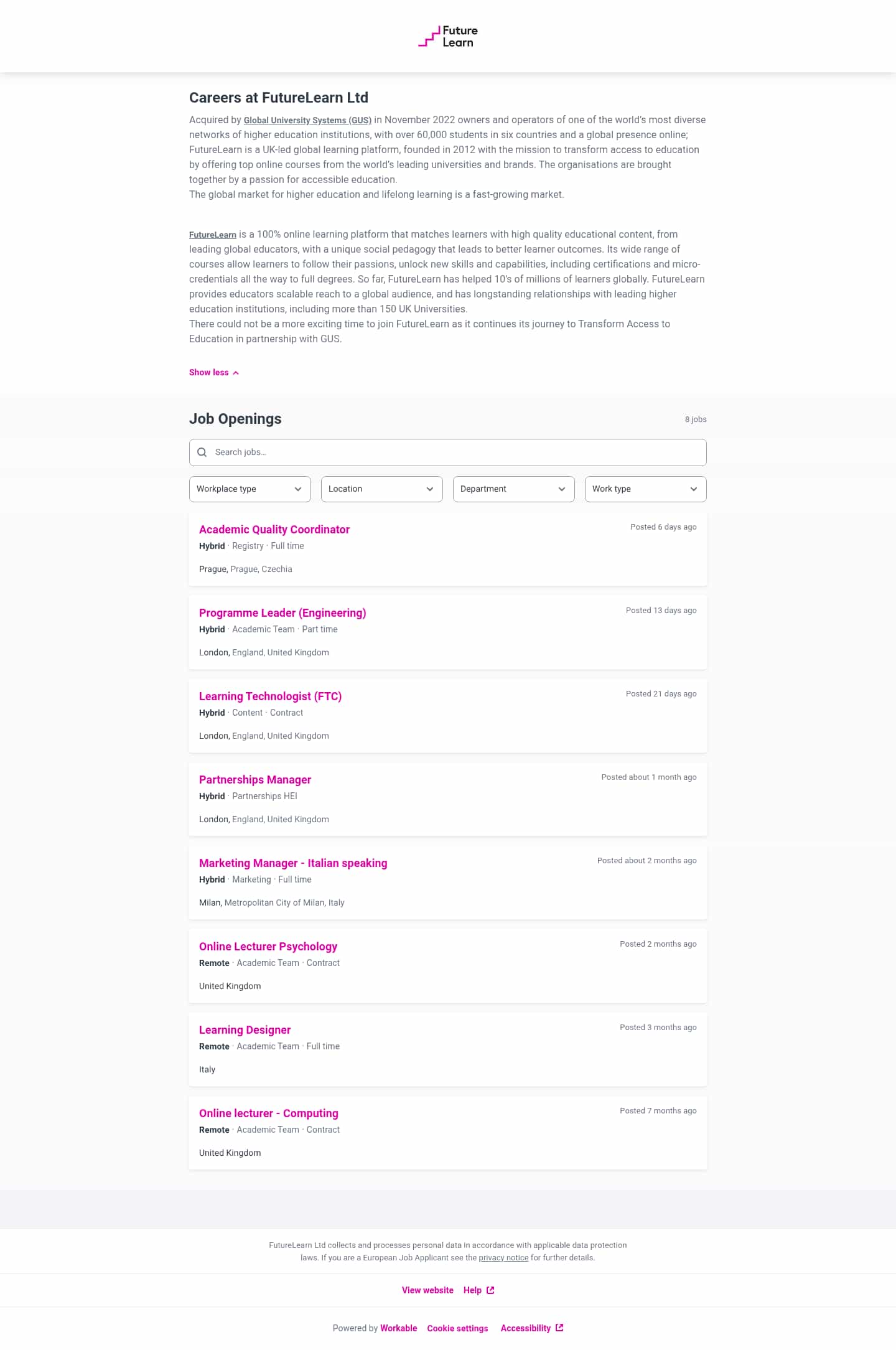Open the Partnerships Manager job
This screenshot has width=896, height=1350.
[x=255, y=780]
